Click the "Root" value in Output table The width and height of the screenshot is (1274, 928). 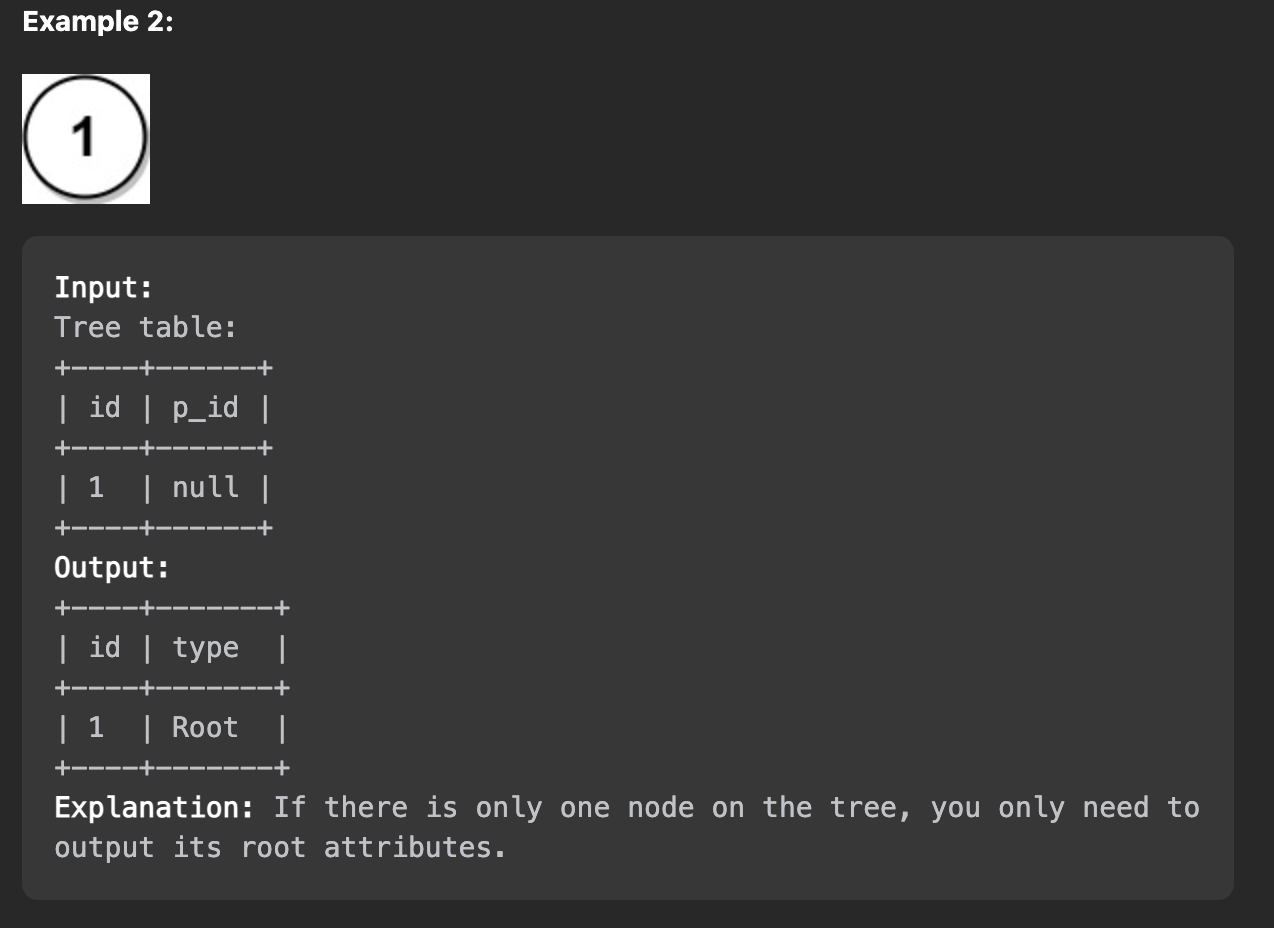click(205, 728)
